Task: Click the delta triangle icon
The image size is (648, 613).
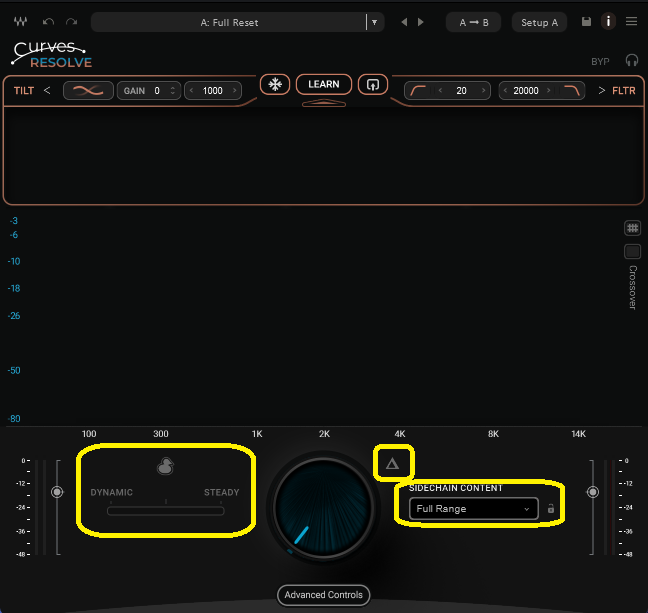Action: tap(392, 463)
